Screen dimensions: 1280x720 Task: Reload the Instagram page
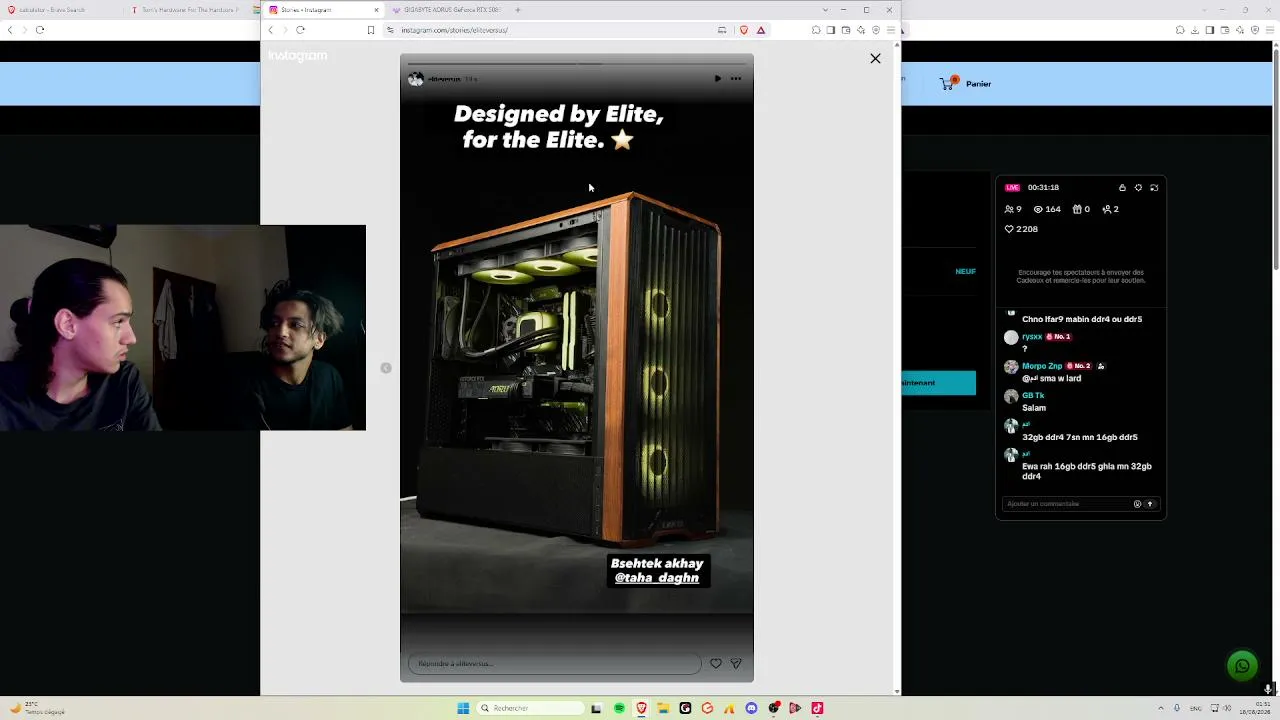(300, 30)
